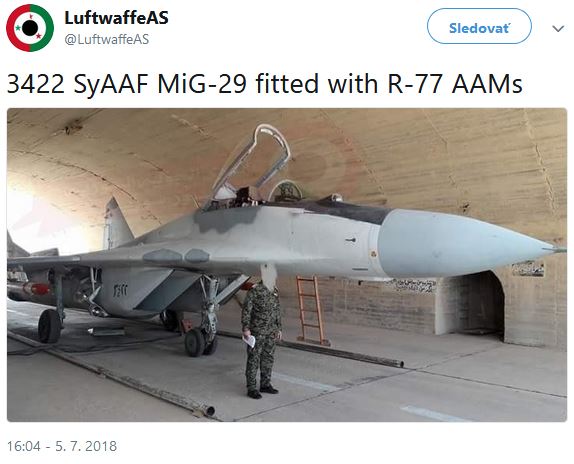This screenshot has height=464, width=574.
Task: Click the front landing gear wheel
Action: (198, 342)
